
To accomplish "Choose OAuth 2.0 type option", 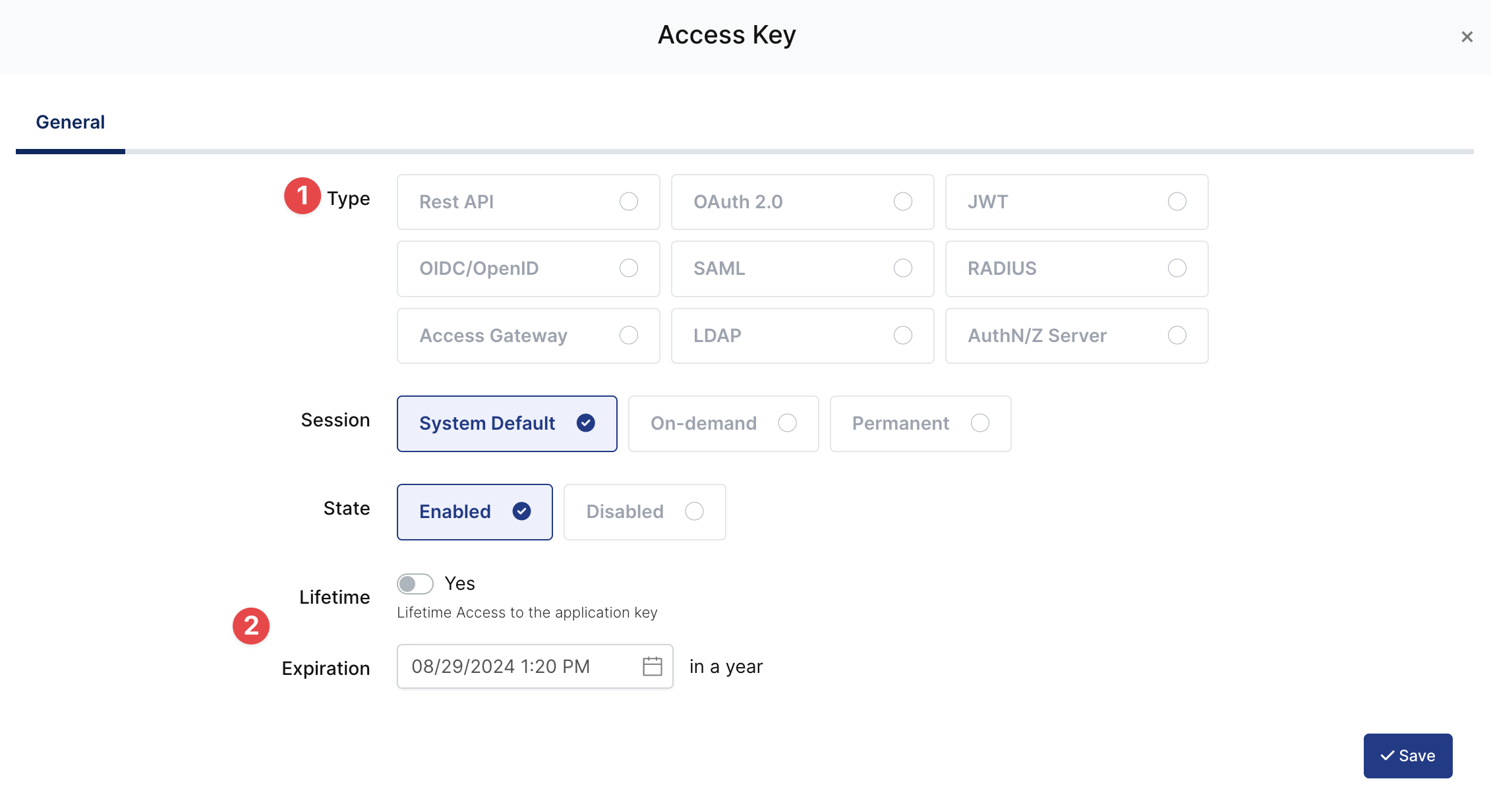I will [802, 202].
